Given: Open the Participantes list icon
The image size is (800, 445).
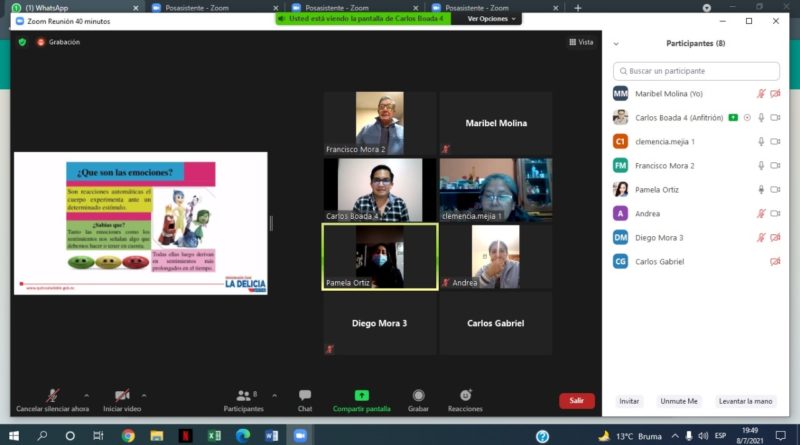Looking at the screenshot, I should click(x=243, y=396).
